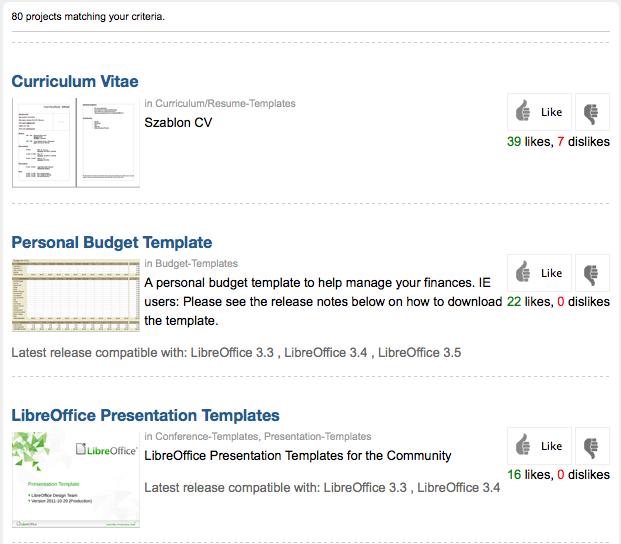
Task: Open the right Curriculum Vitae page thumbnail
Action: coord(108,142)
